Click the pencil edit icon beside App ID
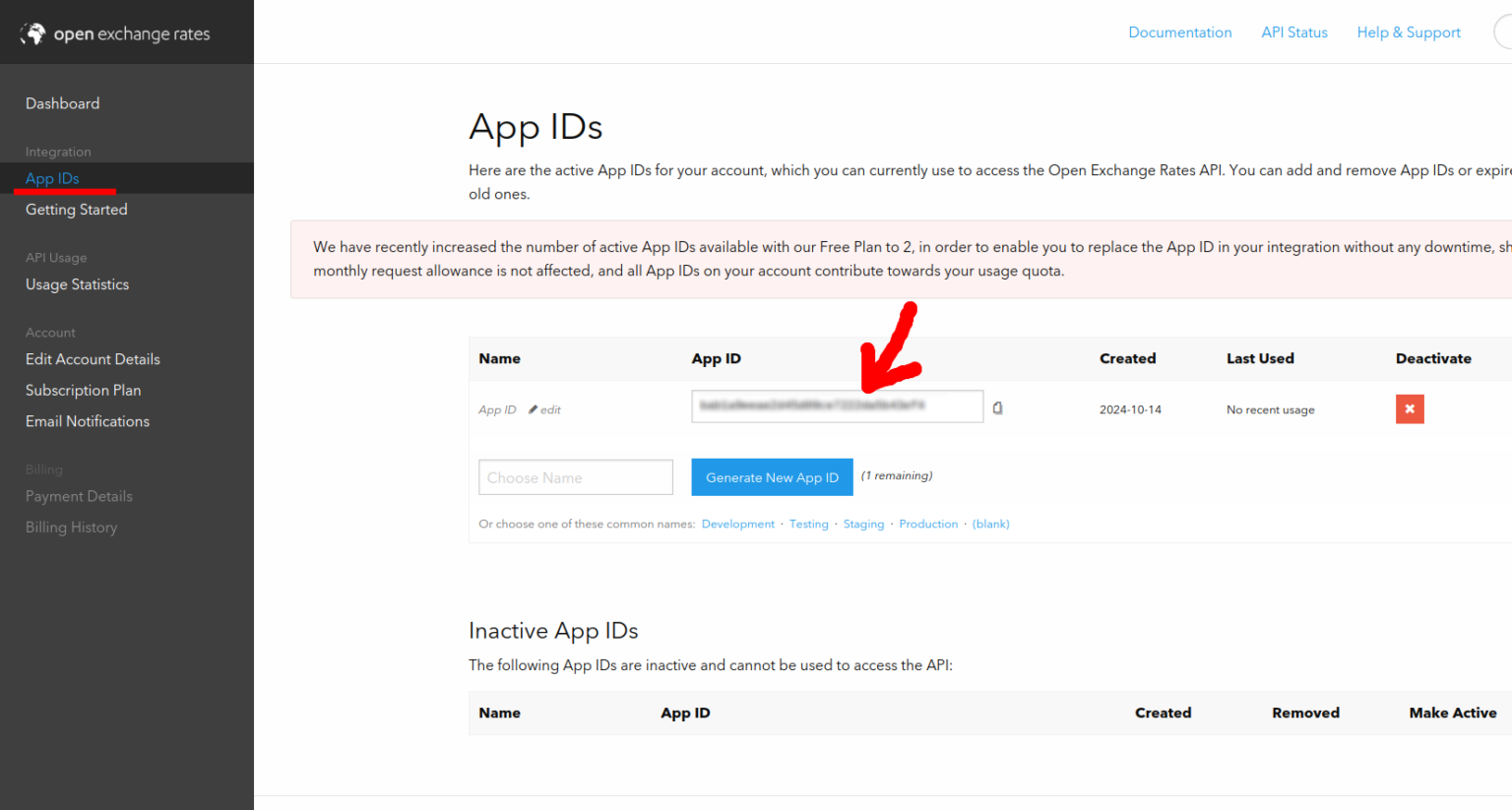This screenshot has height=810, width=1512. pos(534,409)
